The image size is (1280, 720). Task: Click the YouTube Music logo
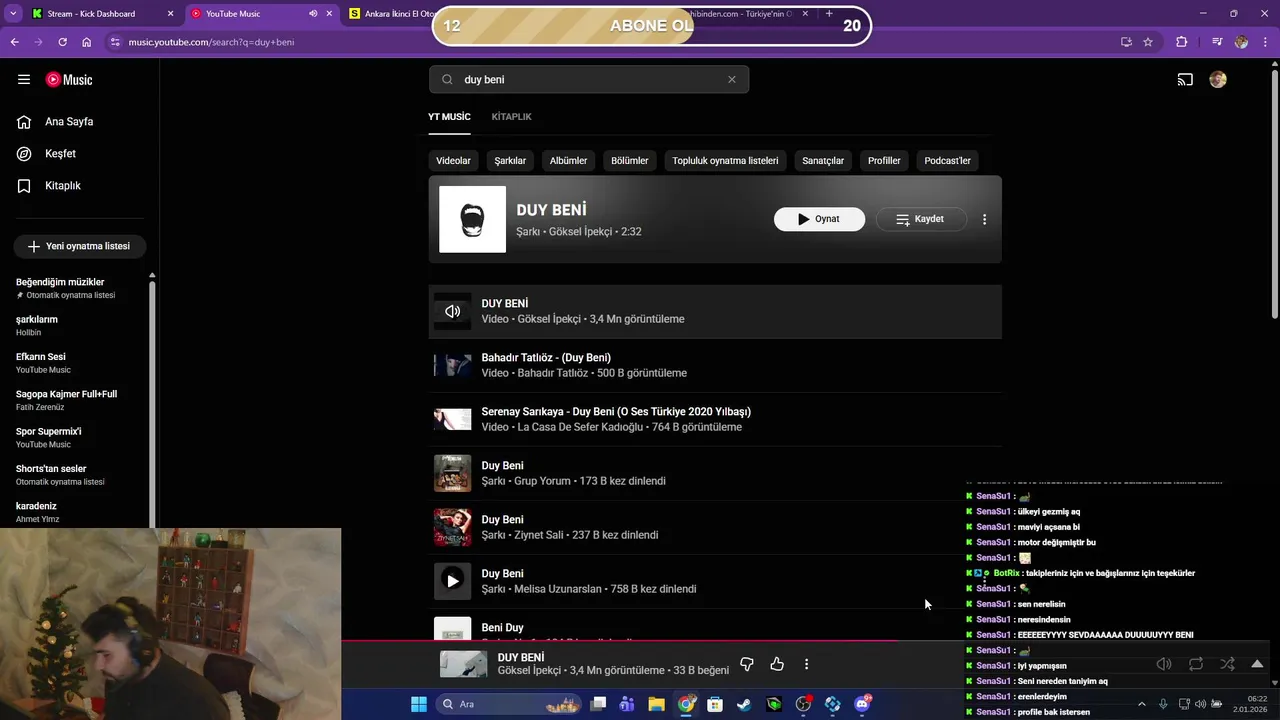point(69,80)
